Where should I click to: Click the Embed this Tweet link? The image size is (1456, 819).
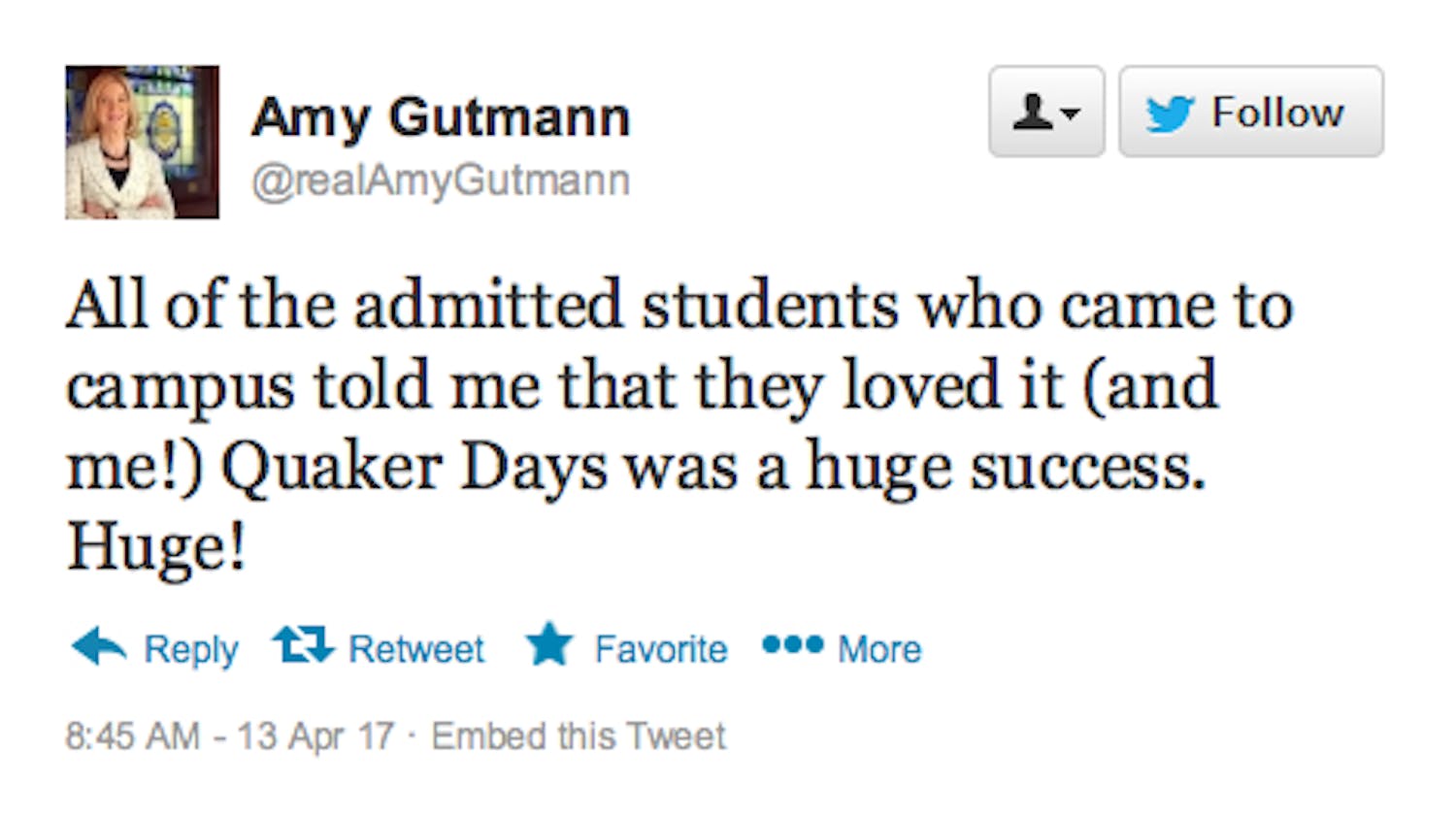pyautogui.click(x=579, y=737)
